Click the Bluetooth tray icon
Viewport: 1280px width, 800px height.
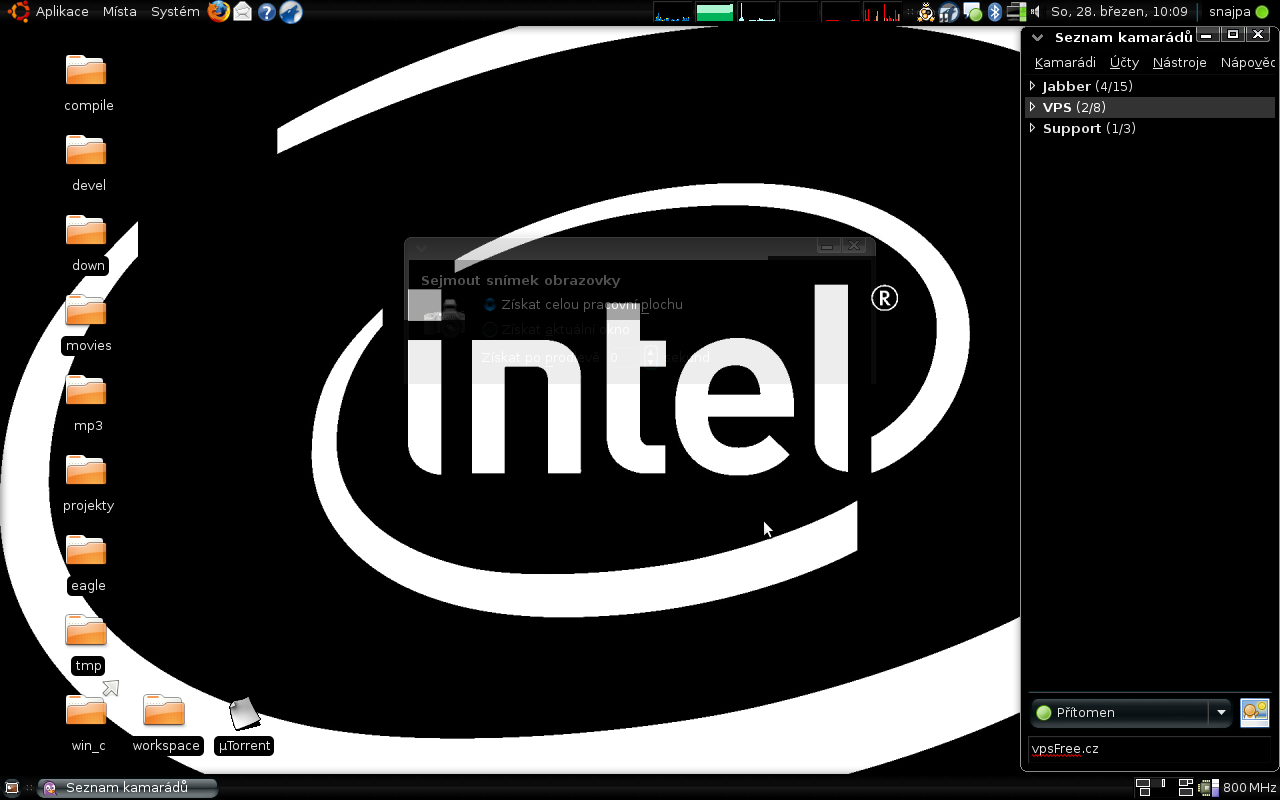[994, 12]
